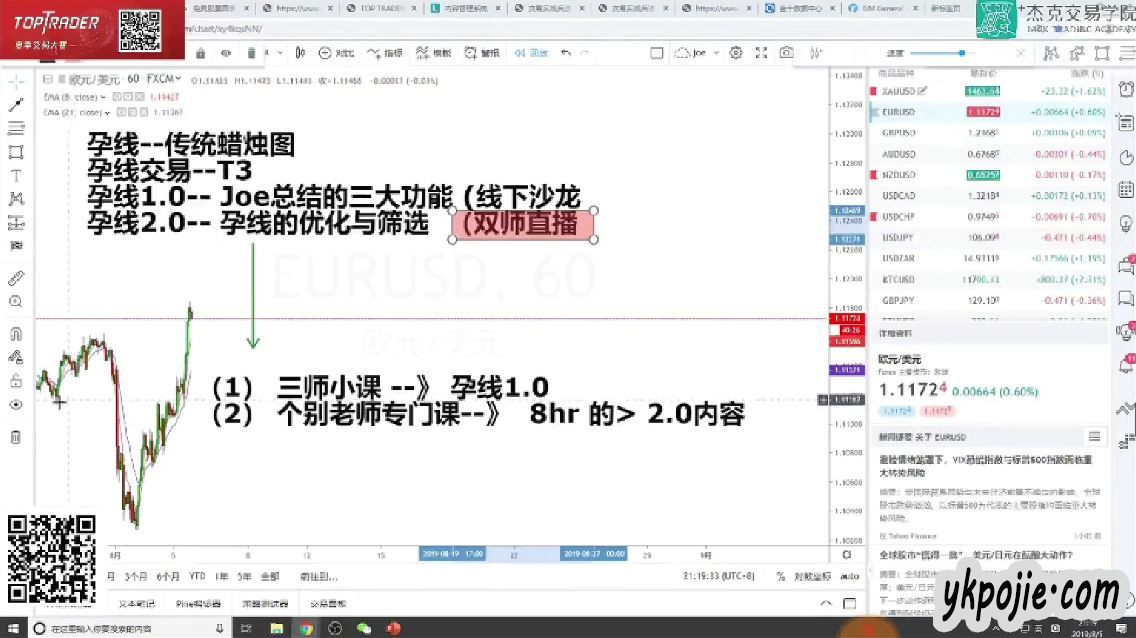The image size is (1136, 638).
Task: Open the Windows Start menu
Action: click(x=12, y=628)
